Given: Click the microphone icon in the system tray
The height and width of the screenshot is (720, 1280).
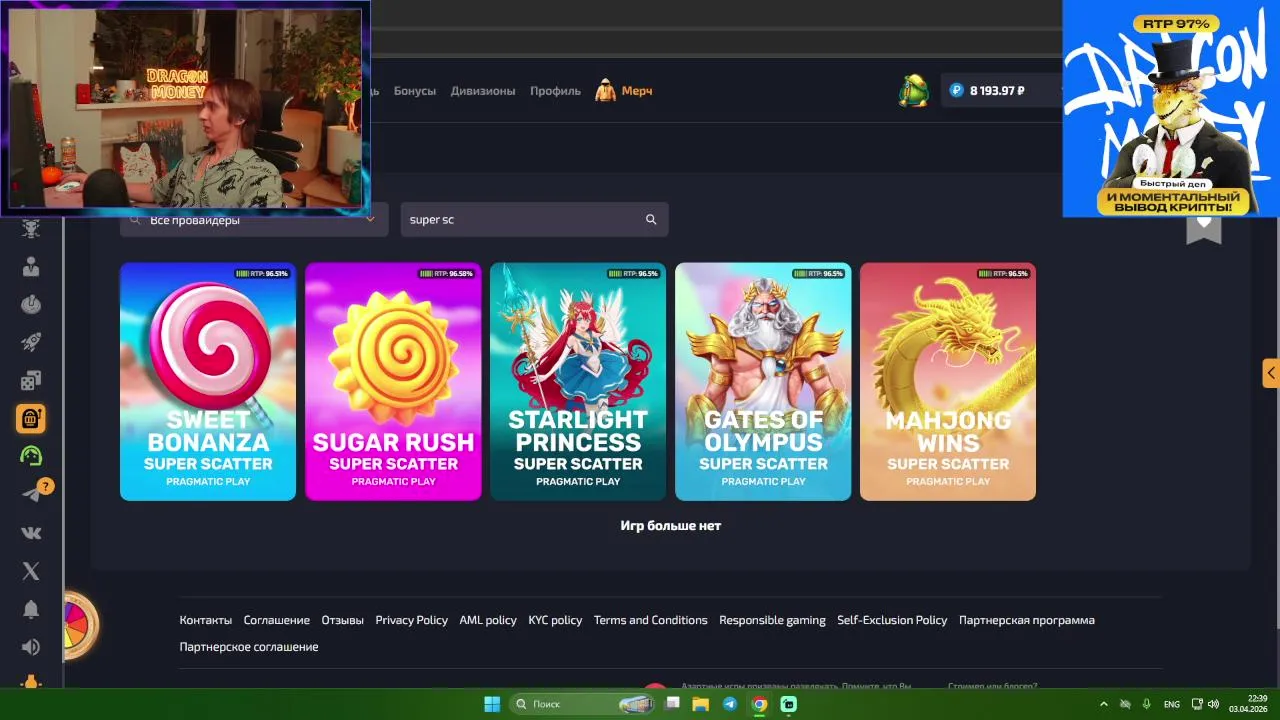Looking at the screenshot, I should click(1146, 704).
